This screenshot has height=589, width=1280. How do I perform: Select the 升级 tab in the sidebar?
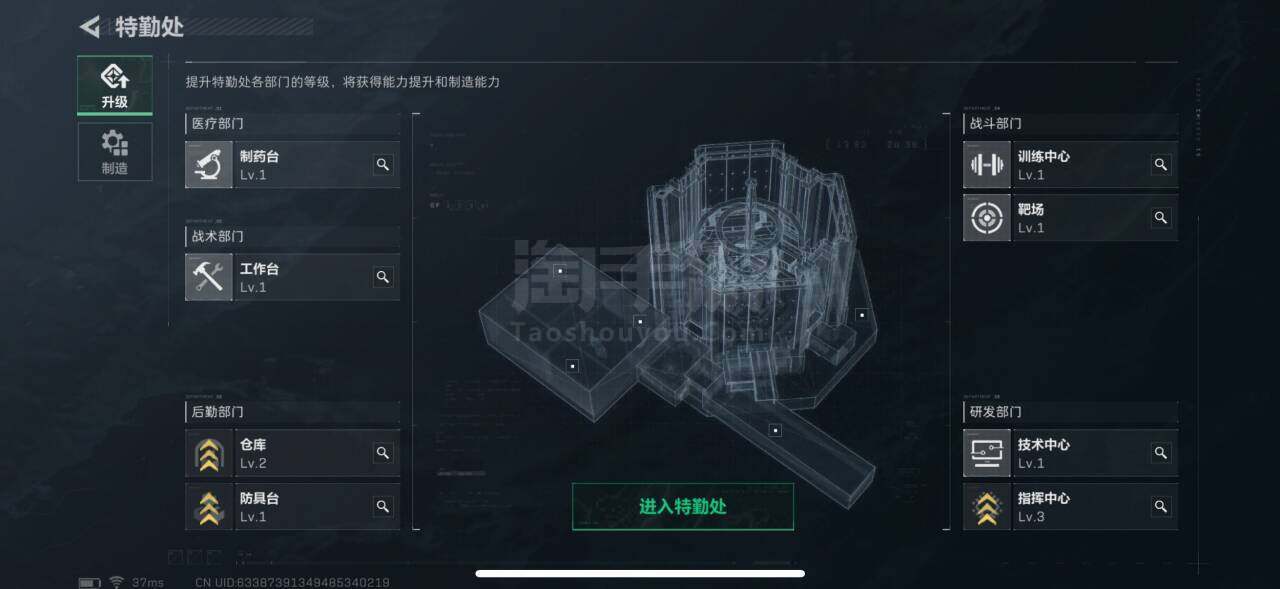point(115,86)
